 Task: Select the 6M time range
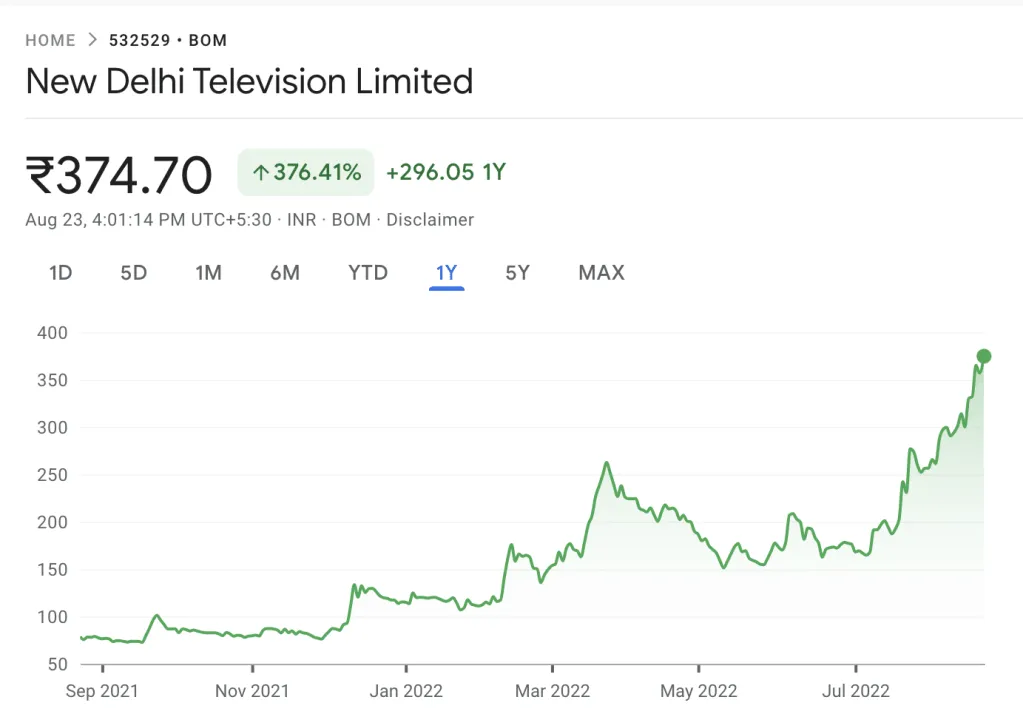tap(285, 273)
